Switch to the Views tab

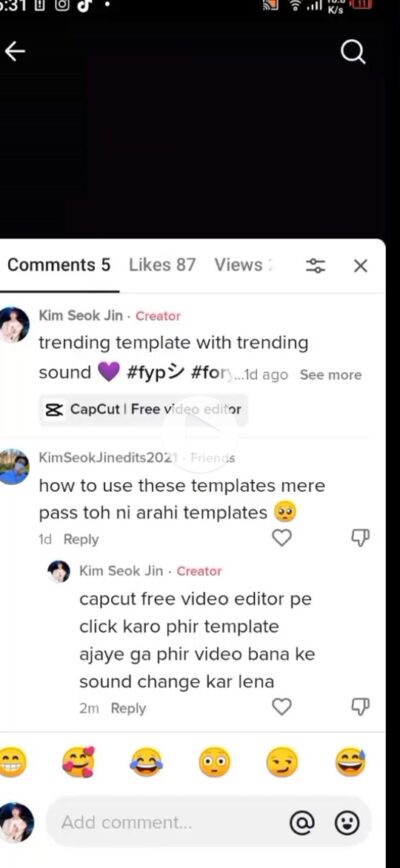click(243, 265)
